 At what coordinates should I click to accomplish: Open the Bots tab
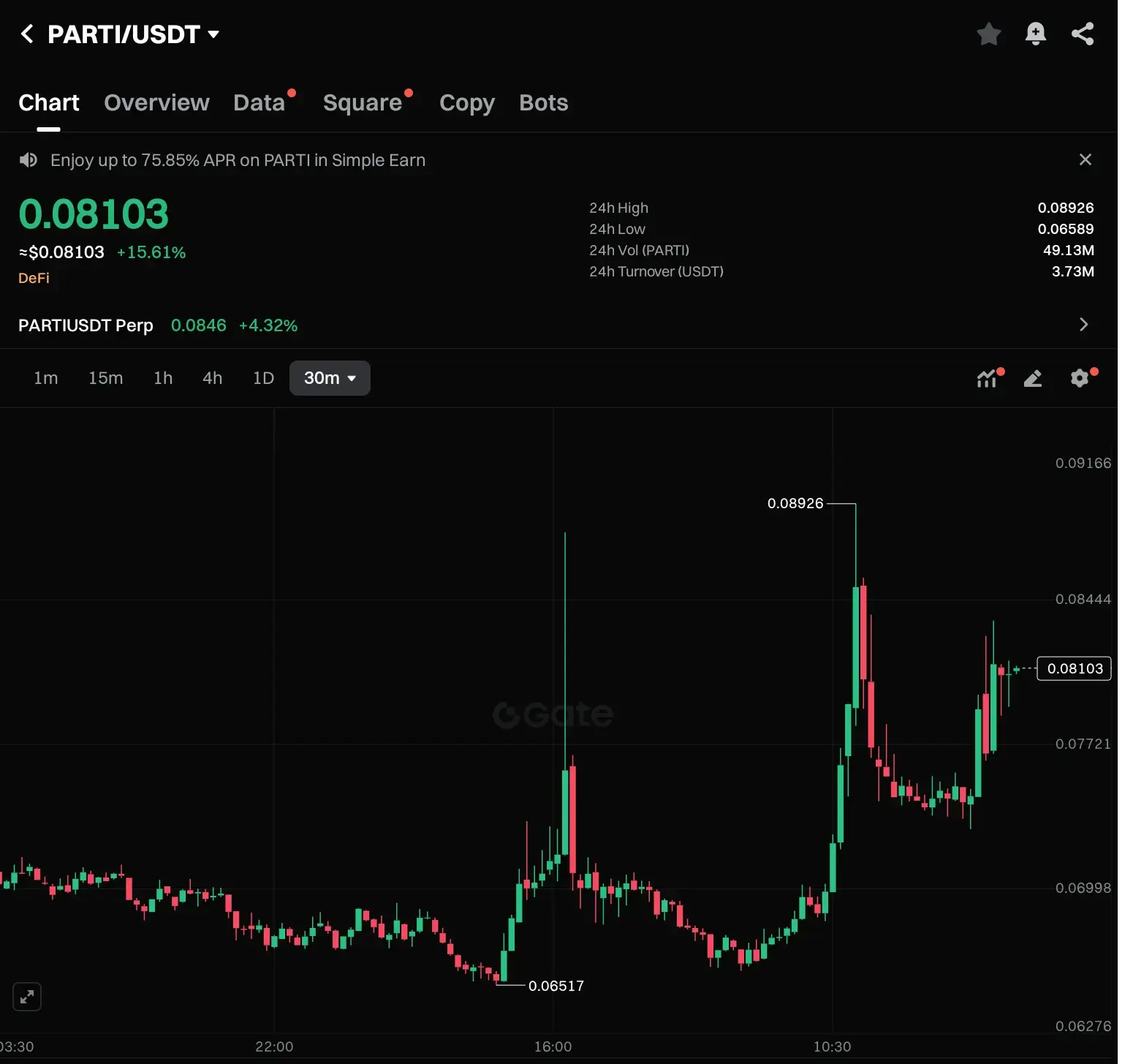pyautogui.click(x=544, y=103)
